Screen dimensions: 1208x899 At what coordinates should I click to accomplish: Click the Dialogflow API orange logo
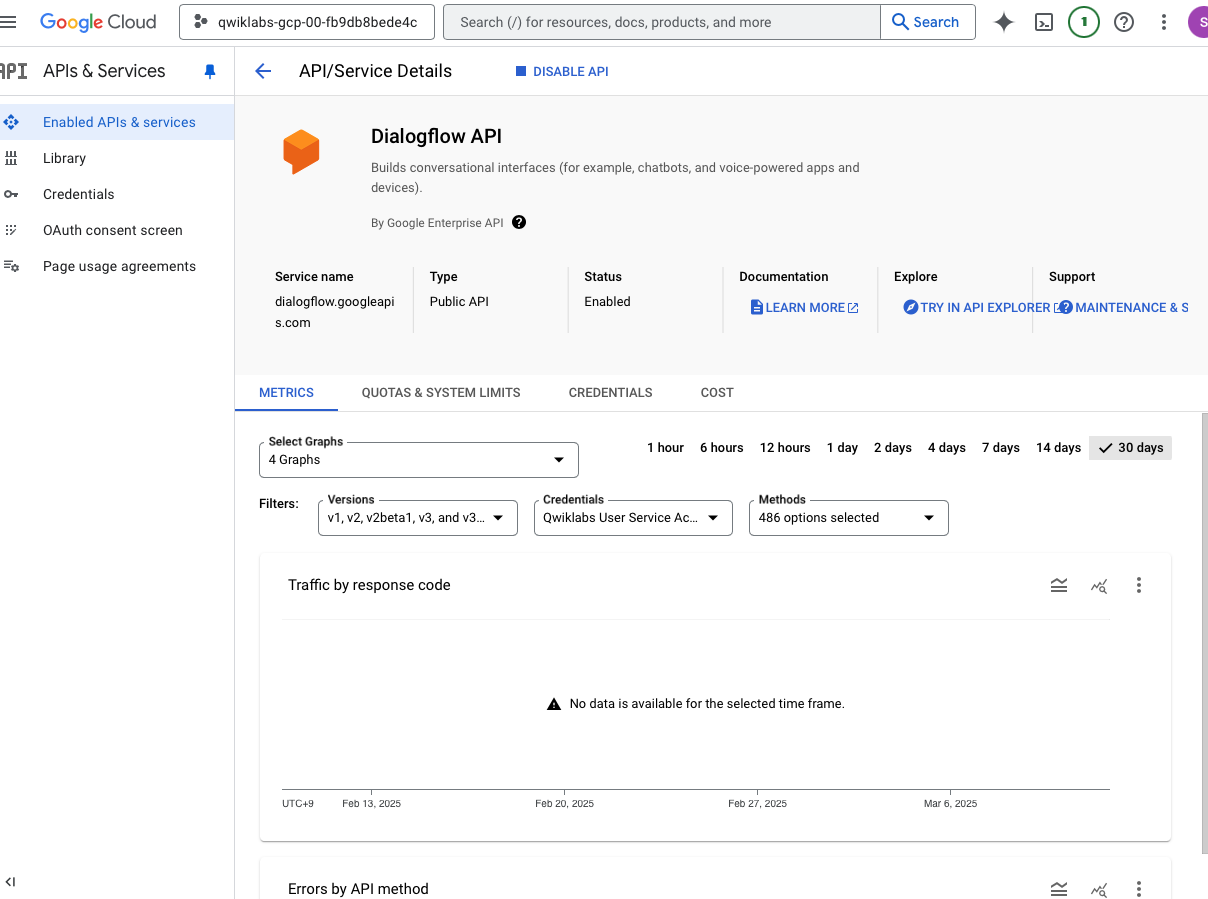(x=301, y=152)
